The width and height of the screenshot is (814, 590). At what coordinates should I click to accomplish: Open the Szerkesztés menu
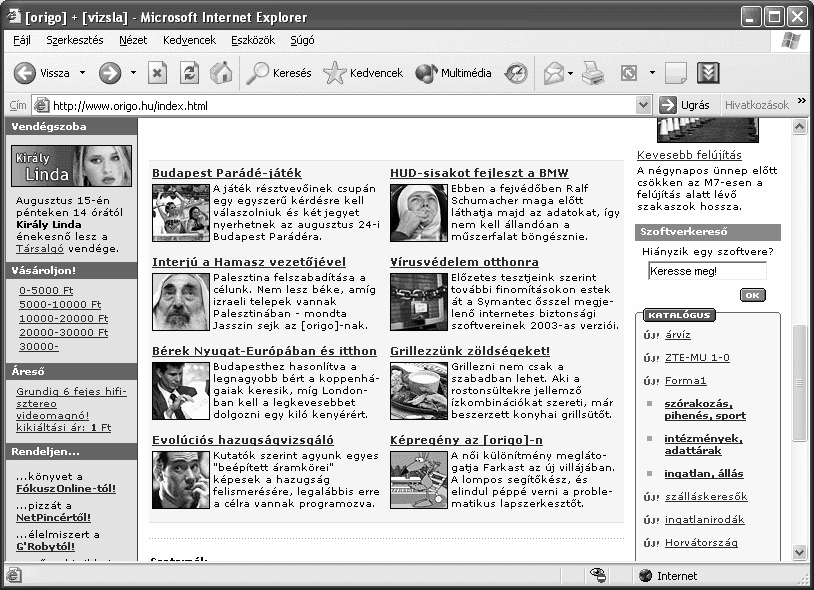[75, 40]
